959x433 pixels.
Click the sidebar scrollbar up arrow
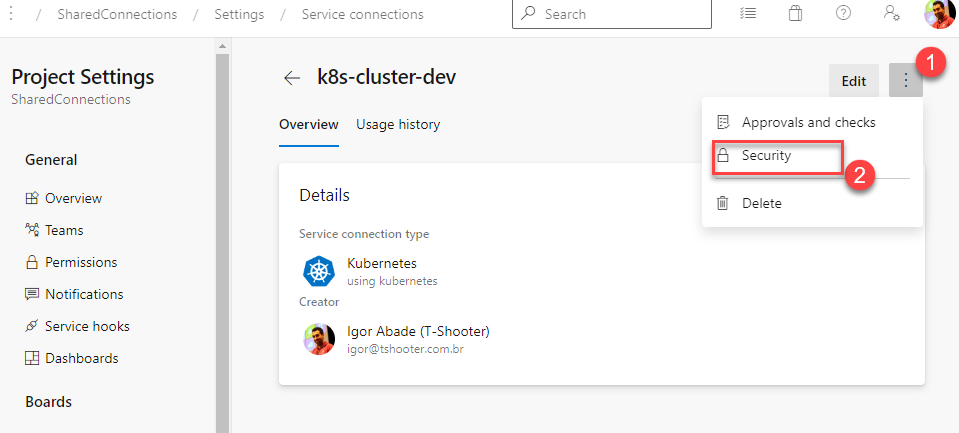click(222, 46)
